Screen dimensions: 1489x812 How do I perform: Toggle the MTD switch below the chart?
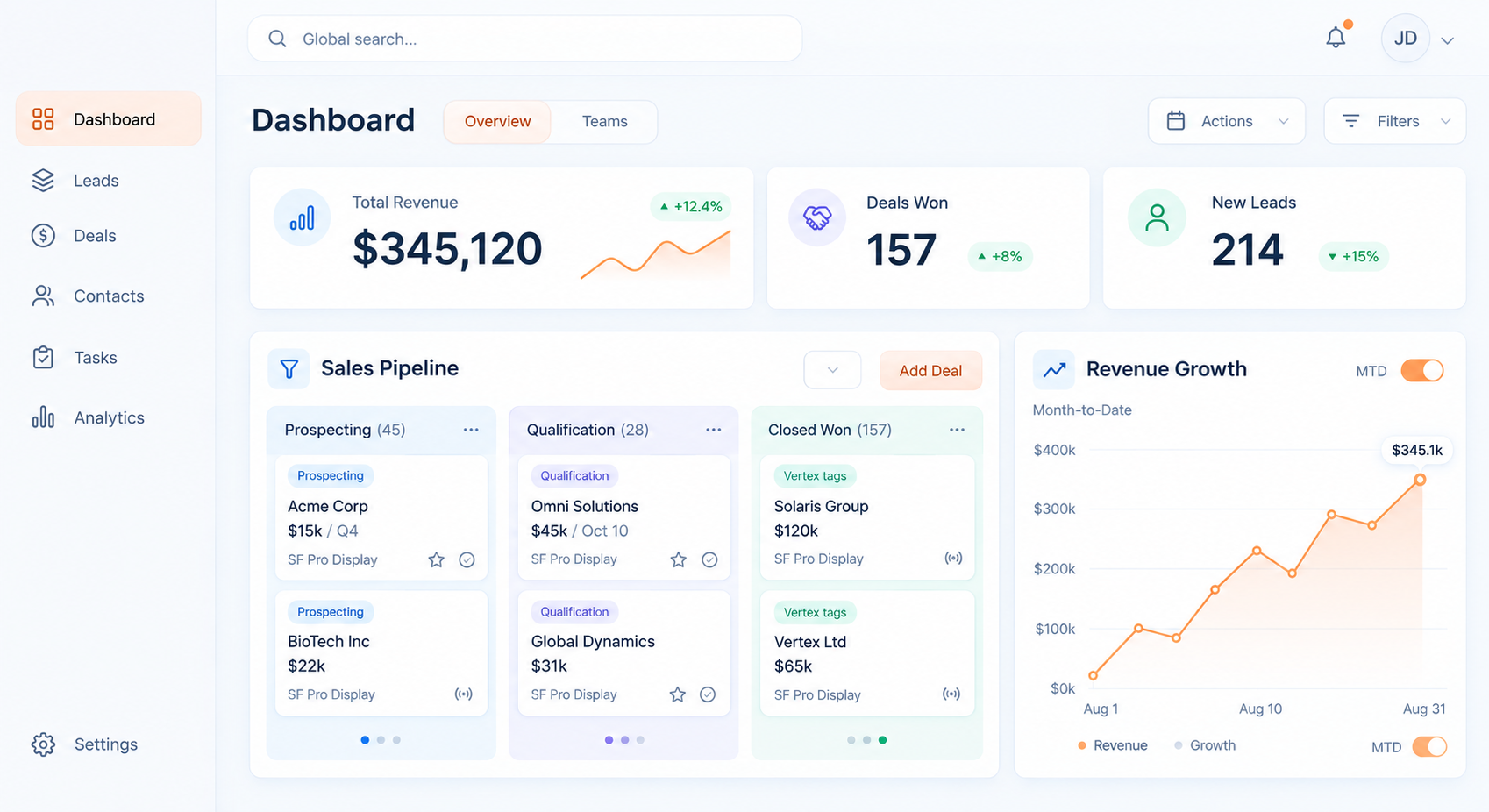click(x=1429, y=746)
